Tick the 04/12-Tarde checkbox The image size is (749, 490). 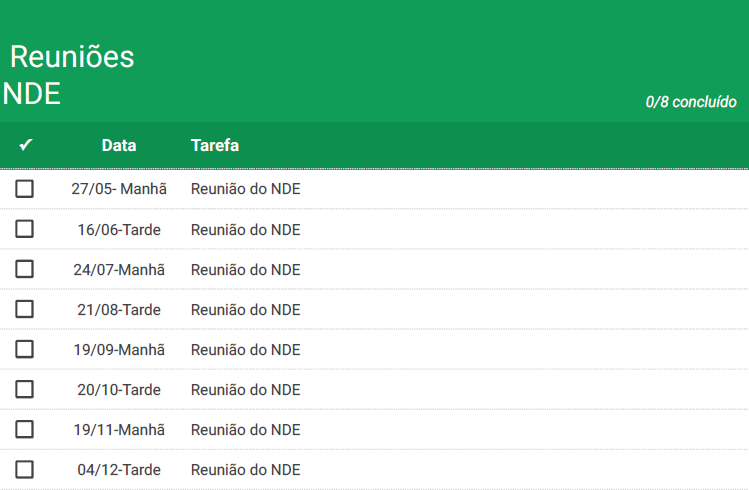(x=24, y=469)
